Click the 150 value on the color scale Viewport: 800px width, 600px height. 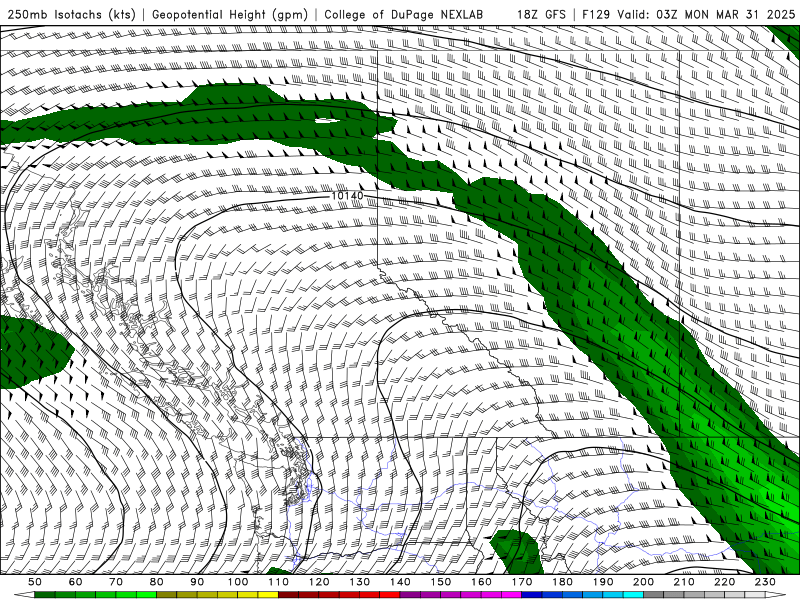coord(441,582)
